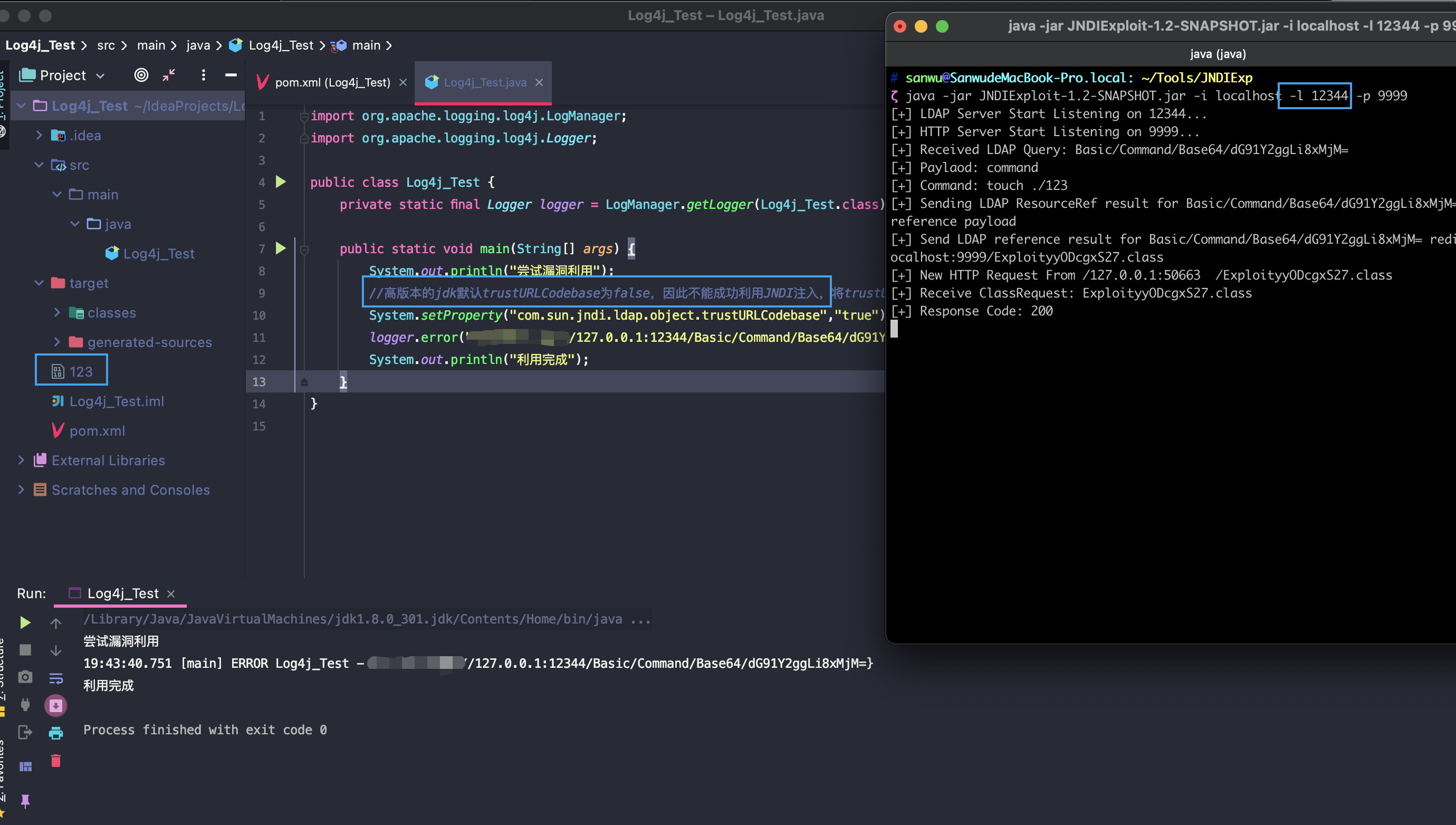Click the layout icon in Run toolbar
The image size is (1456, 825).
pyautogui.click(x=25, y=766)
